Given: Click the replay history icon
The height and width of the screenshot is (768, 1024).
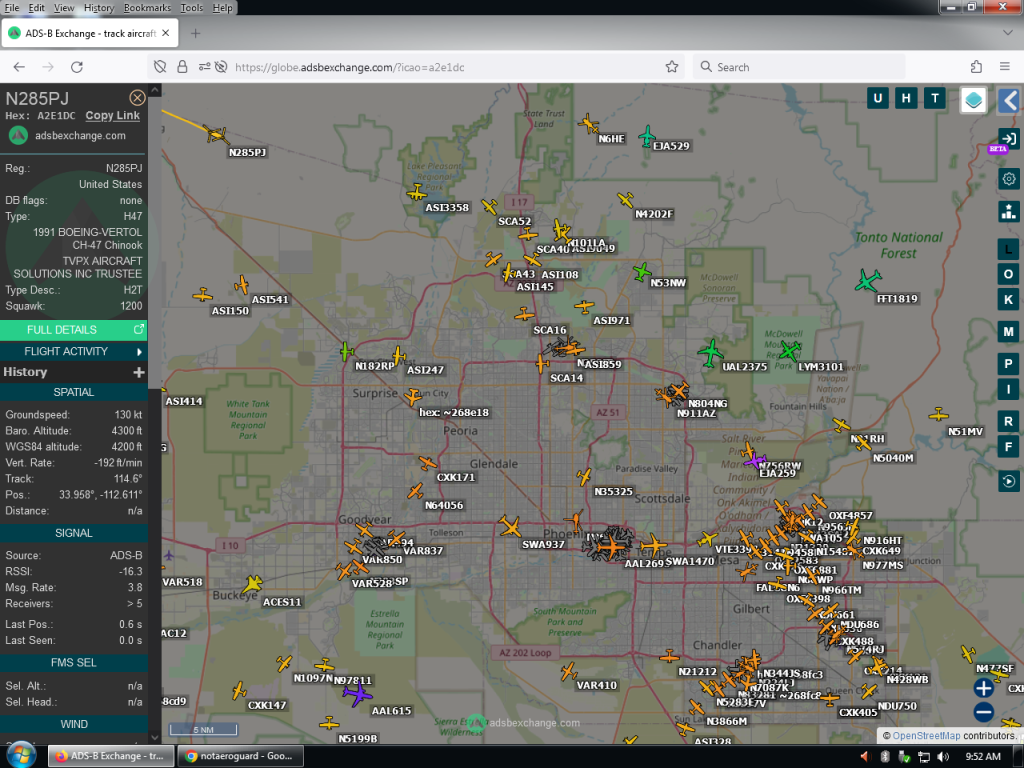Looking at the screenshot, I should [1008, 481].
